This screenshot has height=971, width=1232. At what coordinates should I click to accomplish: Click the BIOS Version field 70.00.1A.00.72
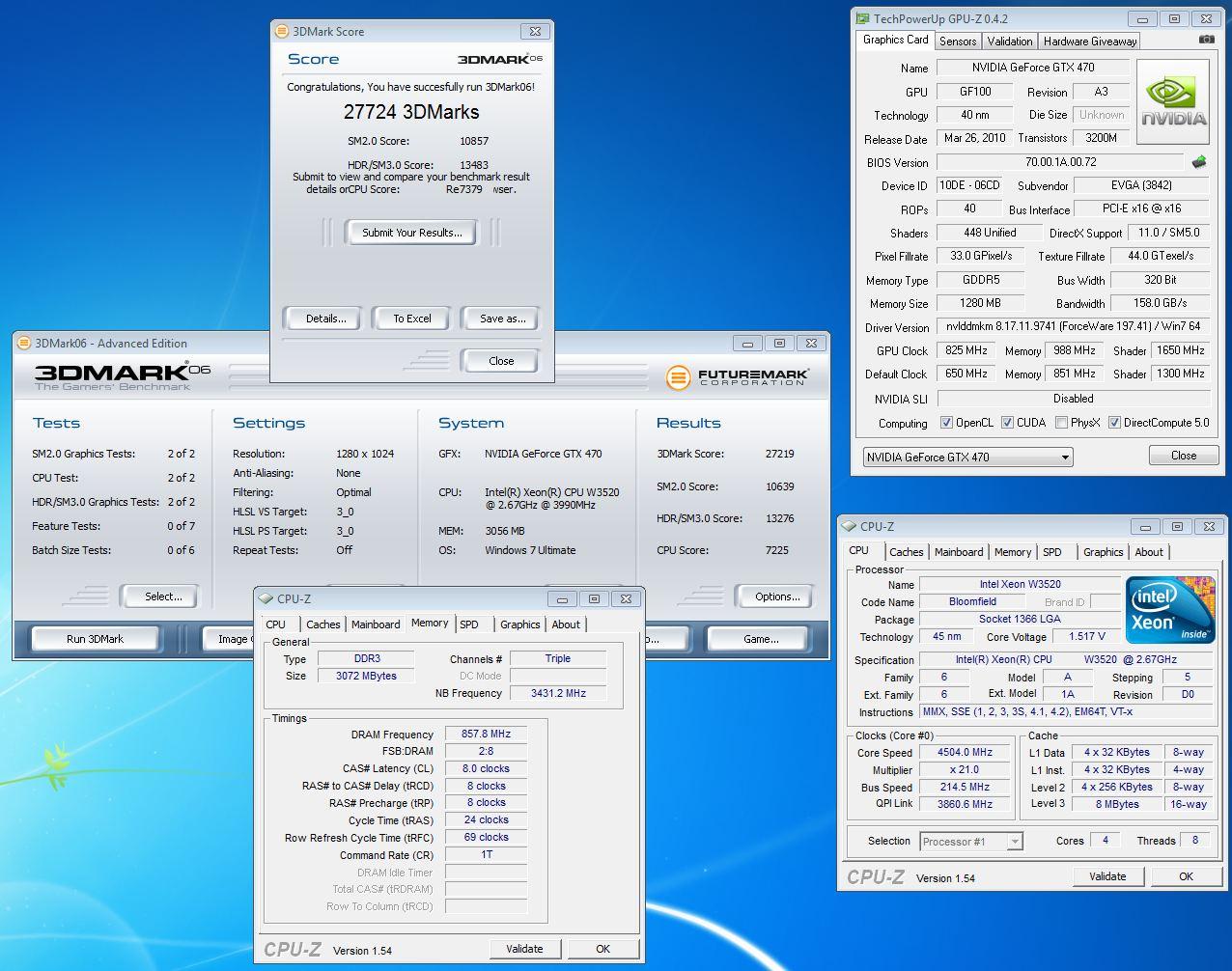click(1060, 162)
